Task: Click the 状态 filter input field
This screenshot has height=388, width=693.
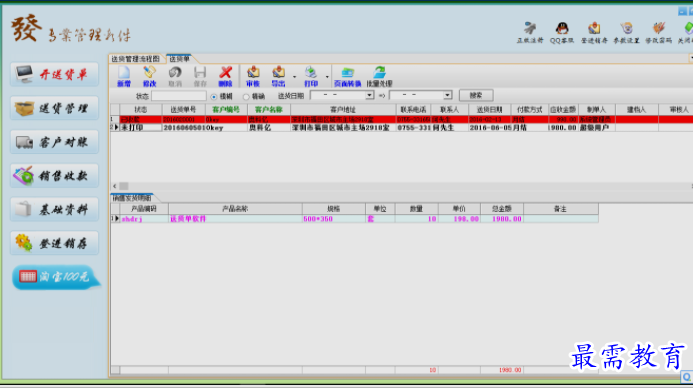Action: [179, 96]
